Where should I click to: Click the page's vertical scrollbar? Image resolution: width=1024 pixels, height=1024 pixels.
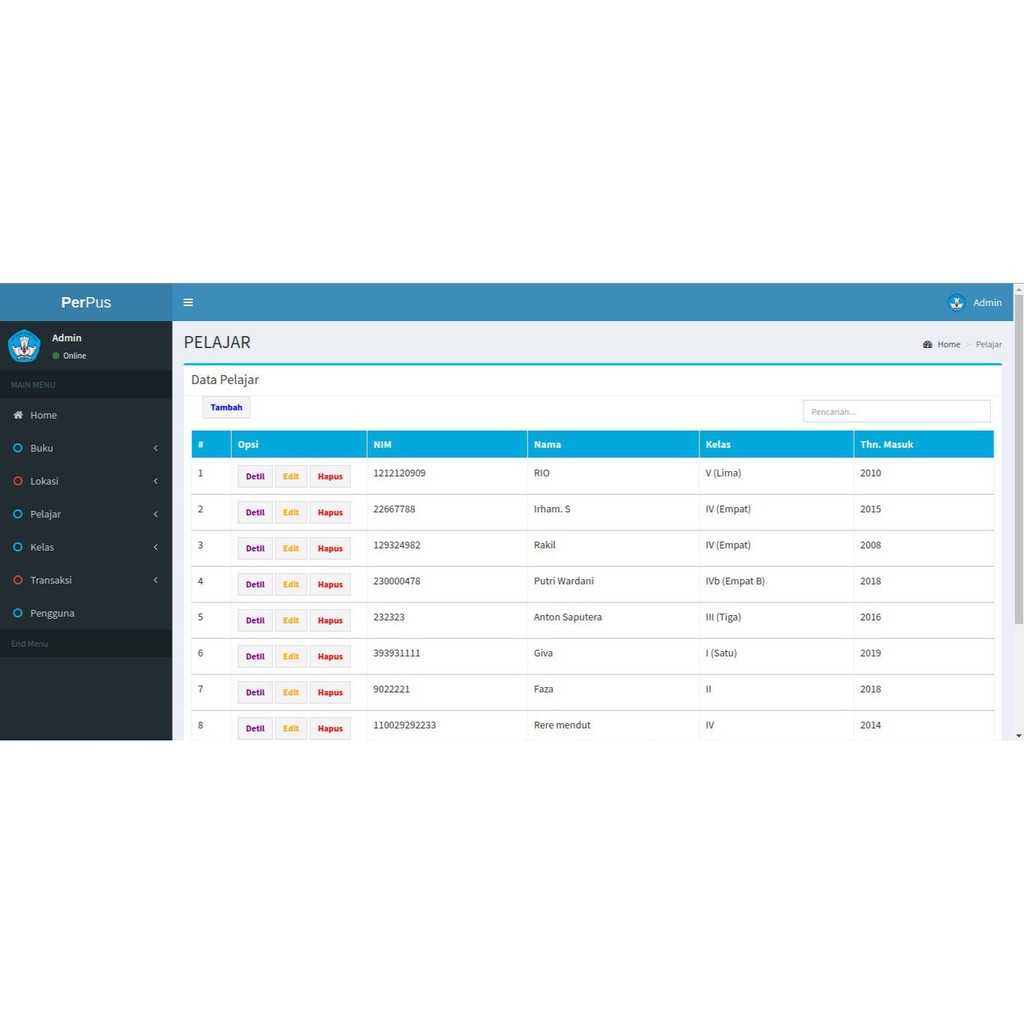point(1018,460)
